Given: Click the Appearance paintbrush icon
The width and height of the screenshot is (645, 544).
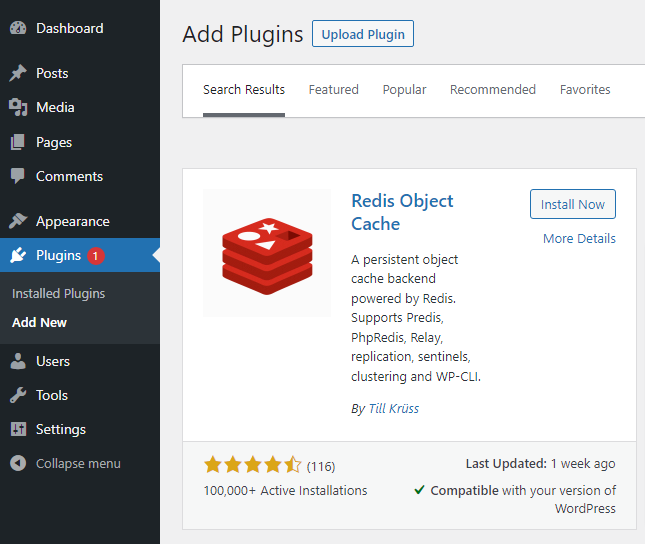Looking at the screenshot, I should click(x=18, y=221).
